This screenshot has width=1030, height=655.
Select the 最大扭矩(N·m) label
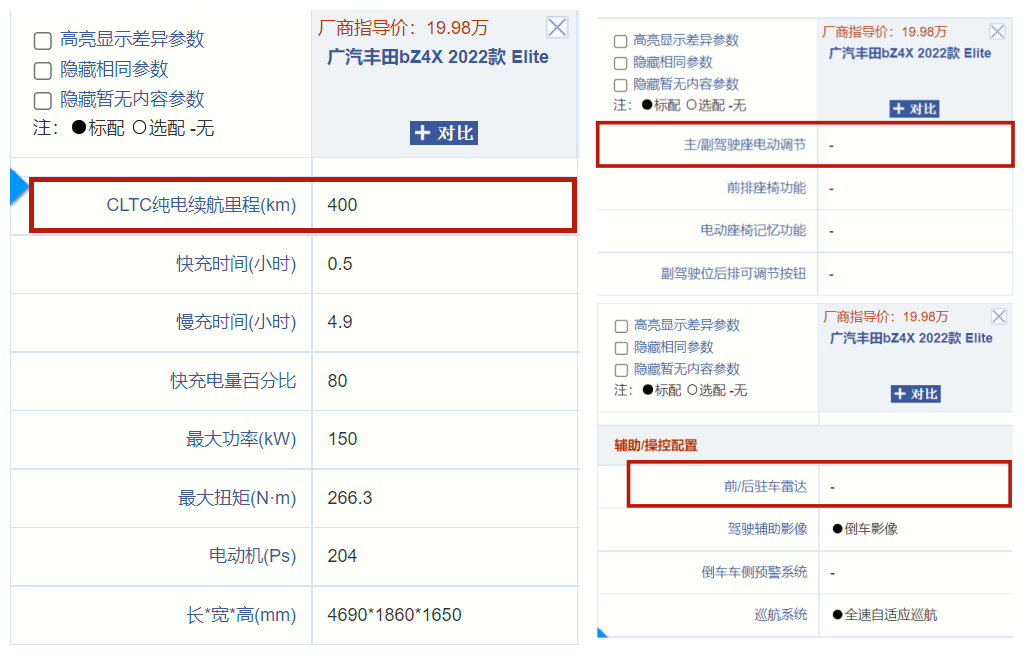[237, 498]
